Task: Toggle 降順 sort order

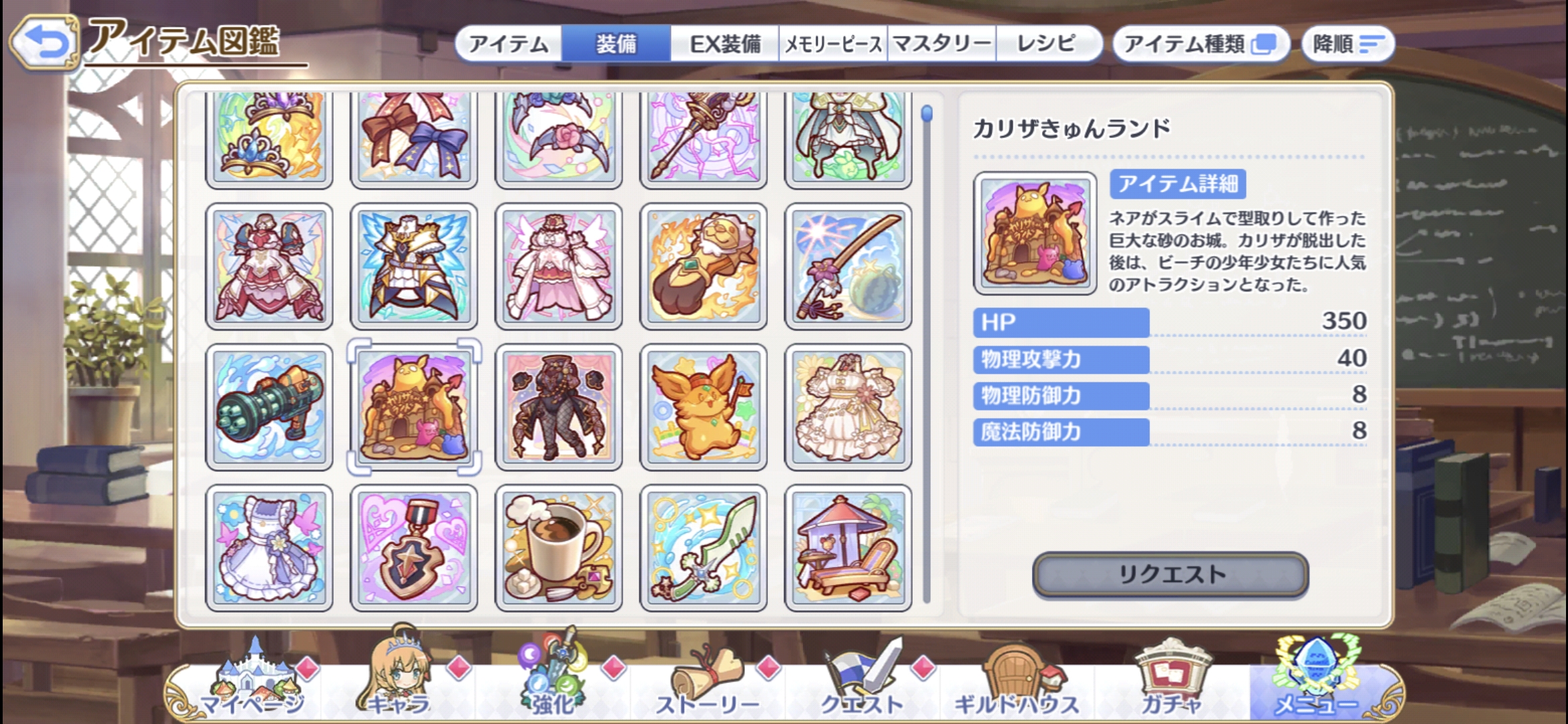Action: tap(1348, 44)
